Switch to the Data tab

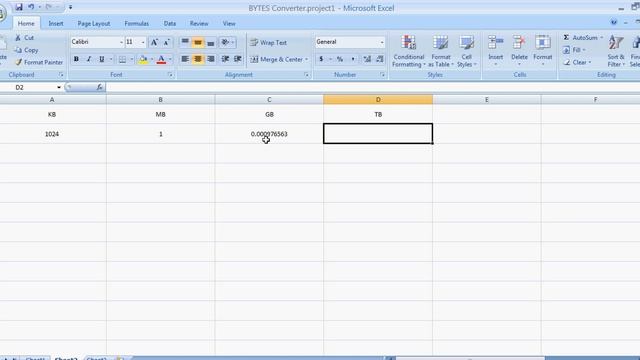click(170, 24)
